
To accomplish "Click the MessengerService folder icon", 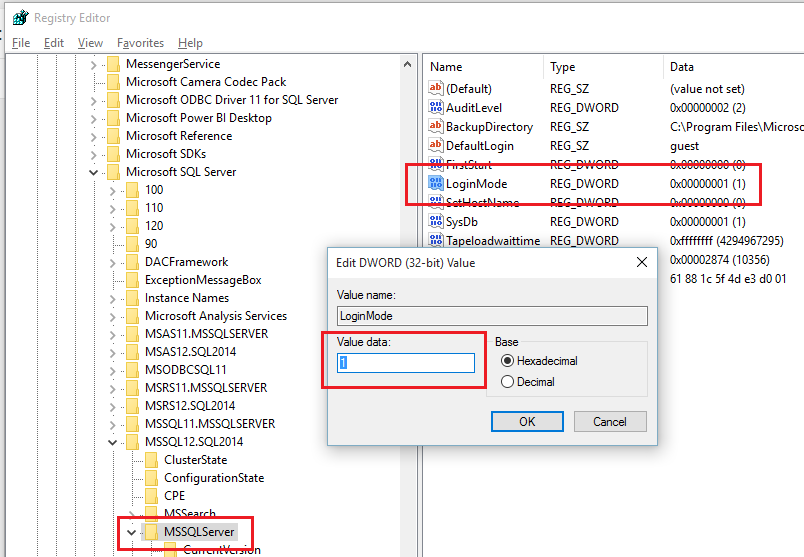I will tap(113, 64).
